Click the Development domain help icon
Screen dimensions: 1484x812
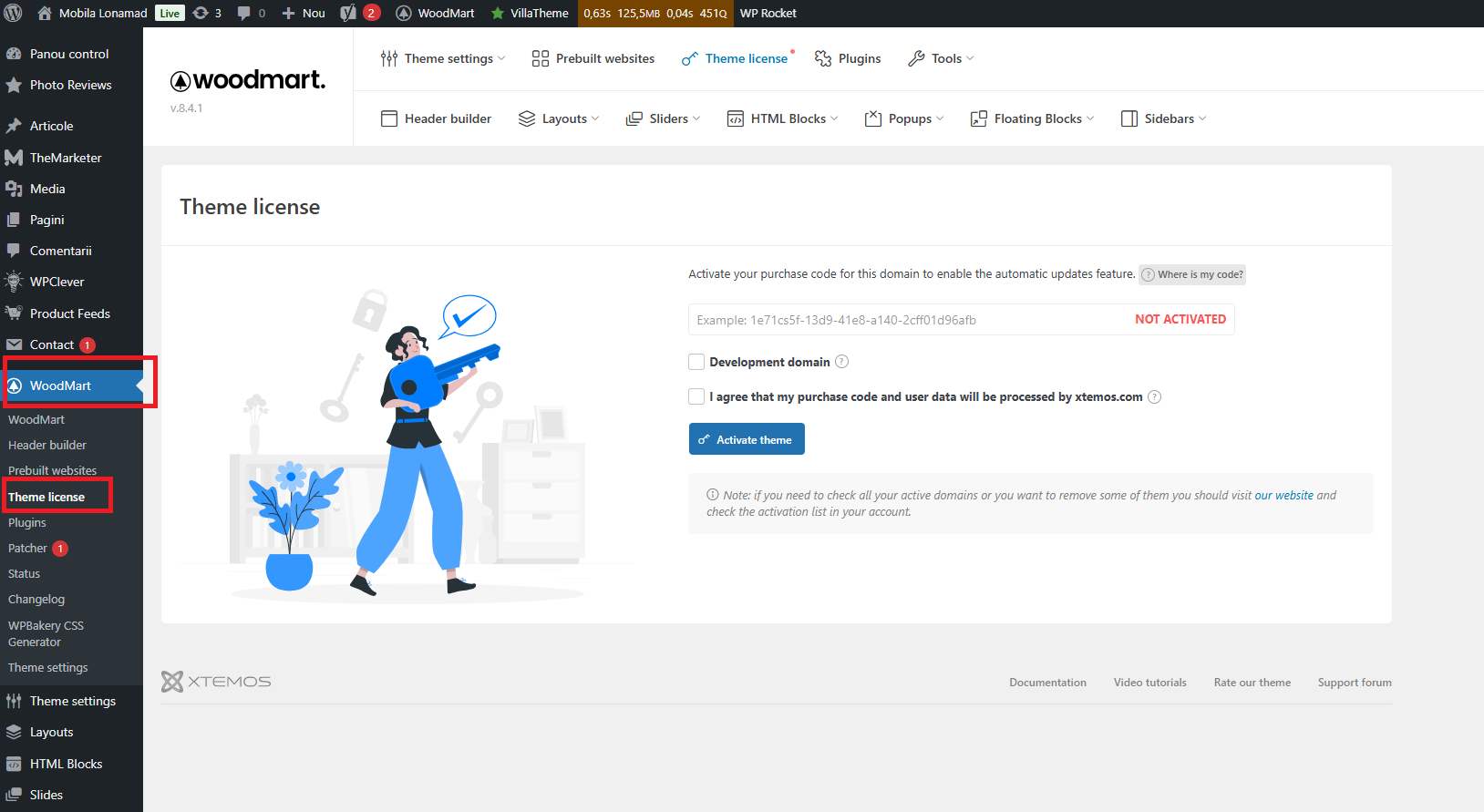(842, 362)
